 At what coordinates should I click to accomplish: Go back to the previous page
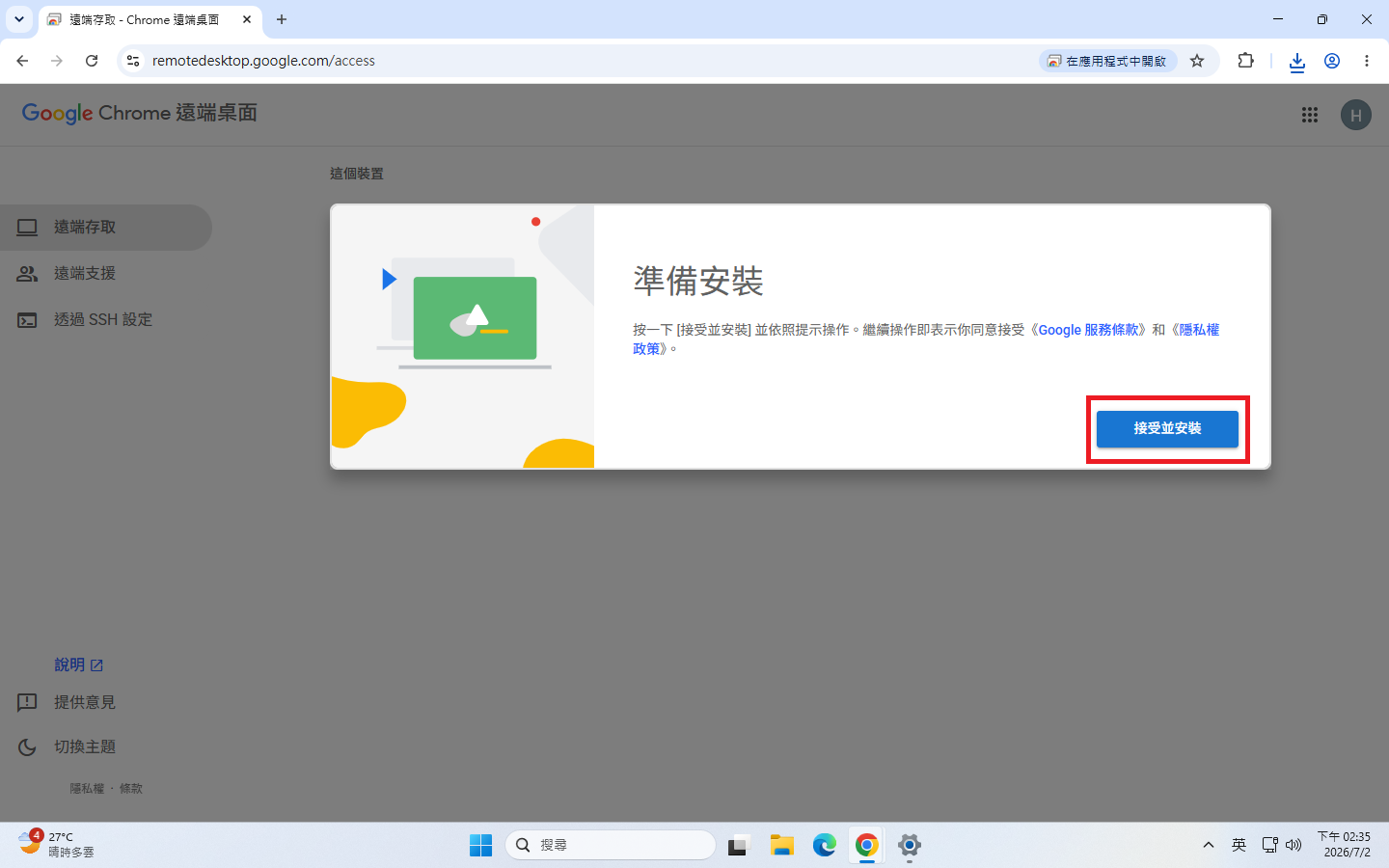(x=22, y=61)
